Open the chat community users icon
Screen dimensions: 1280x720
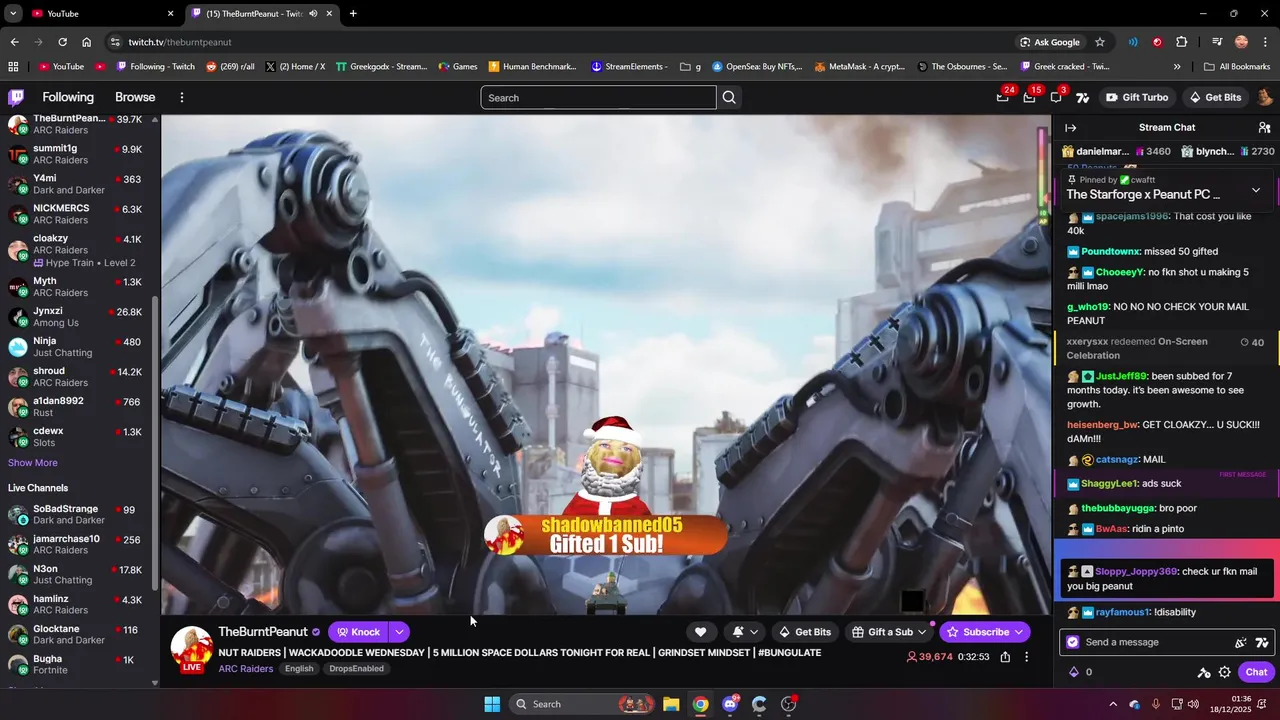(x=1264, y=127)
